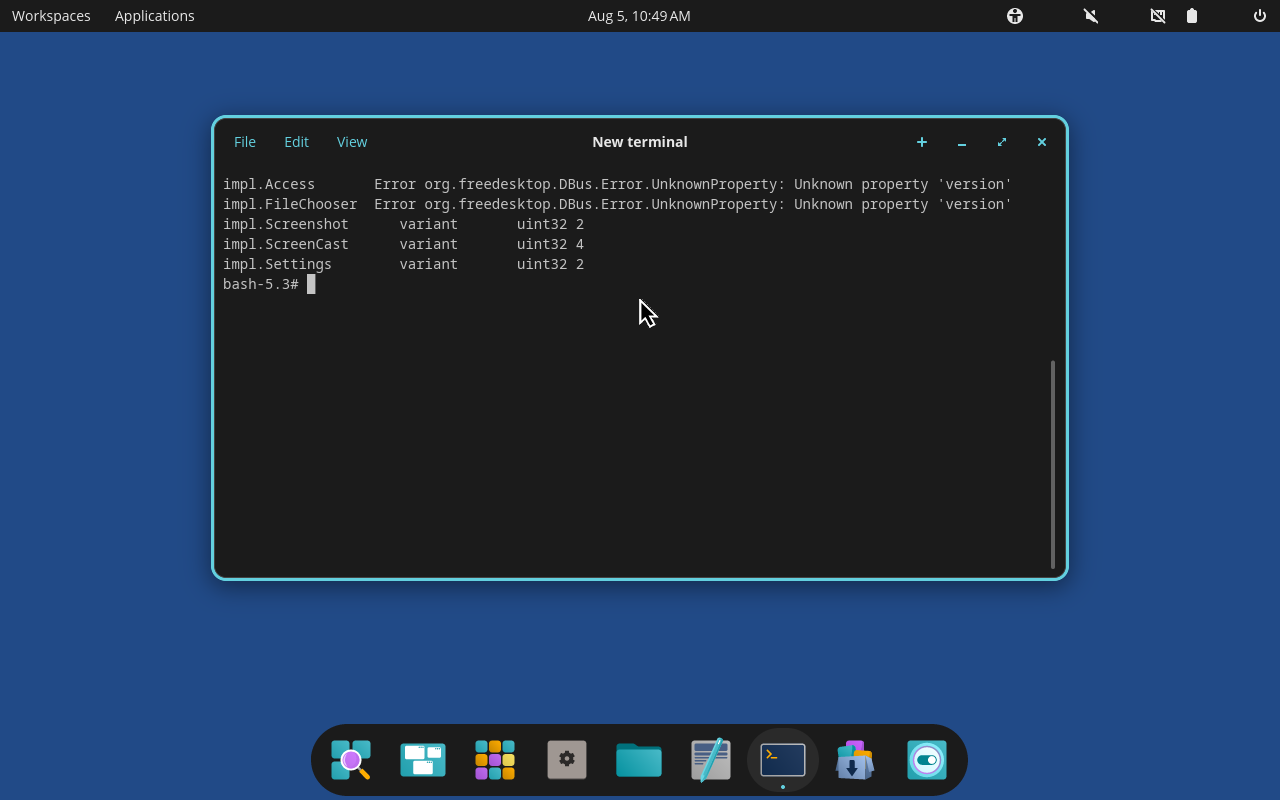Open Workspaces overview in top panel
The image size is (1280, 800).
point(51,16)
